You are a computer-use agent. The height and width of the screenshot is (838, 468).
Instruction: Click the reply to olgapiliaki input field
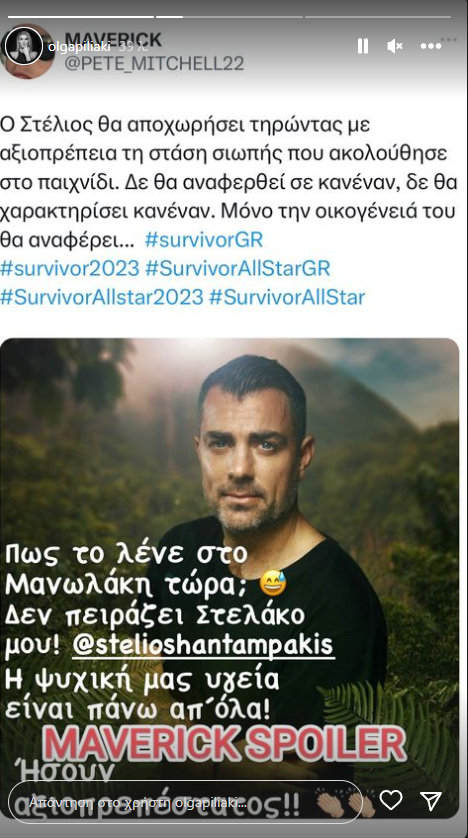tap(185, 802)
